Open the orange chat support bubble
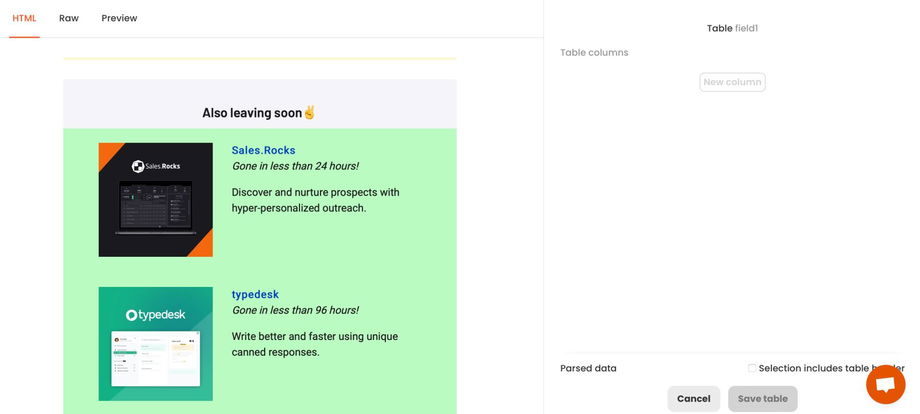 click(x=885, y=385)
